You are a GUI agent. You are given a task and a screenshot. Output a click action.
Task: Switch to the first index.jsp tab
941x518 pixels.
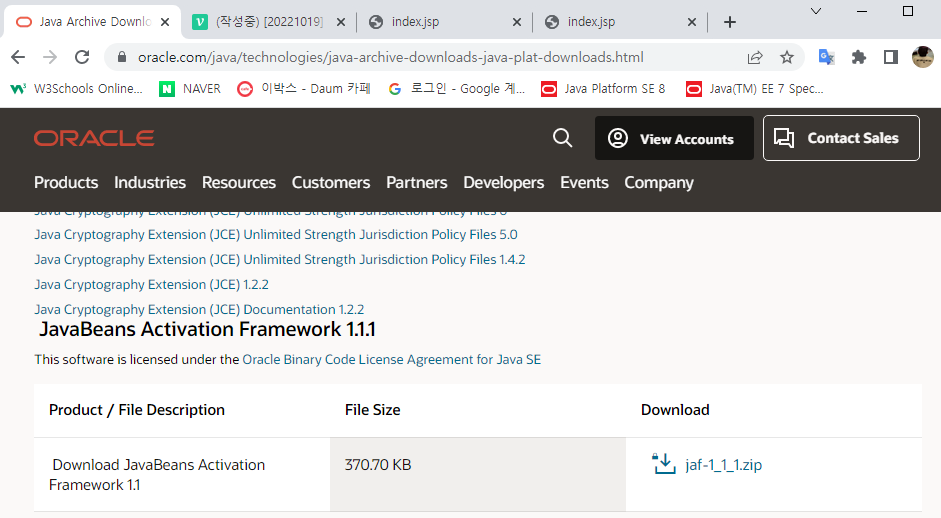pos(445,22)
